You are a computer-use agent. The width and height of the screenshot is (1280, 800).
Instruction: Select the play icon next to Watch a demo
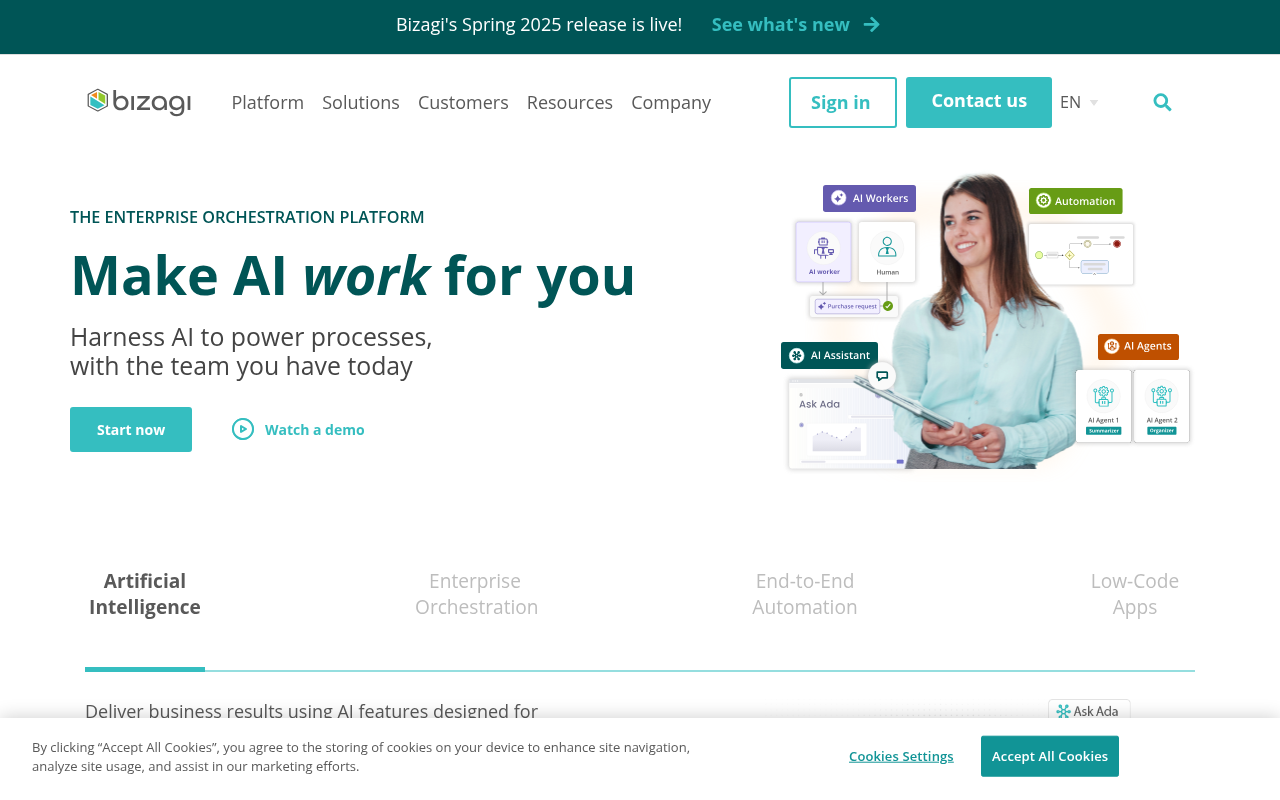click(242, 429)
